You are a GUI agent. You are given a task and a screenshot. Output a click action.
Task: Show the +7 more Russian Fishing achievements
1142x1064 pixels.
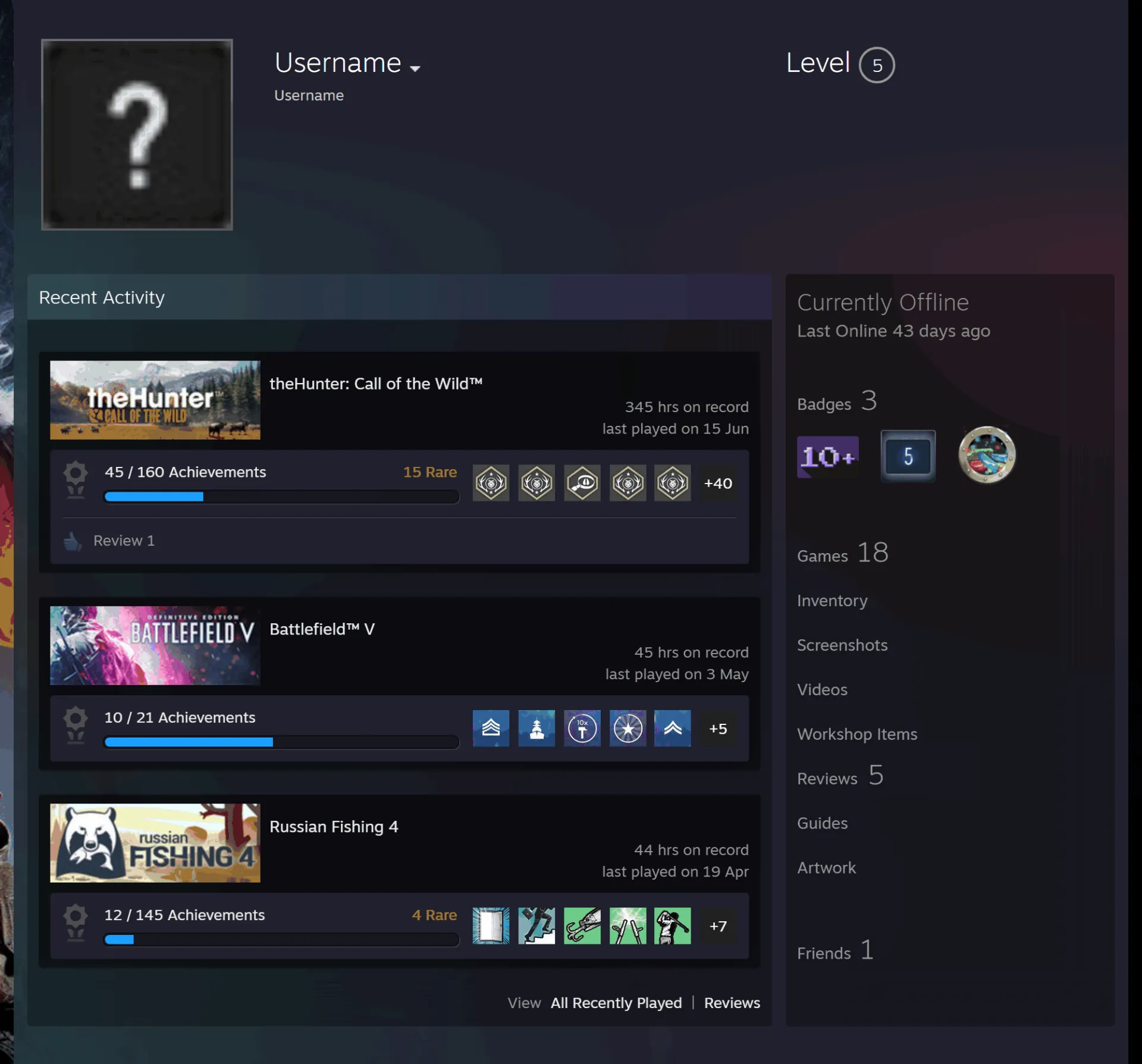(718, 926)
